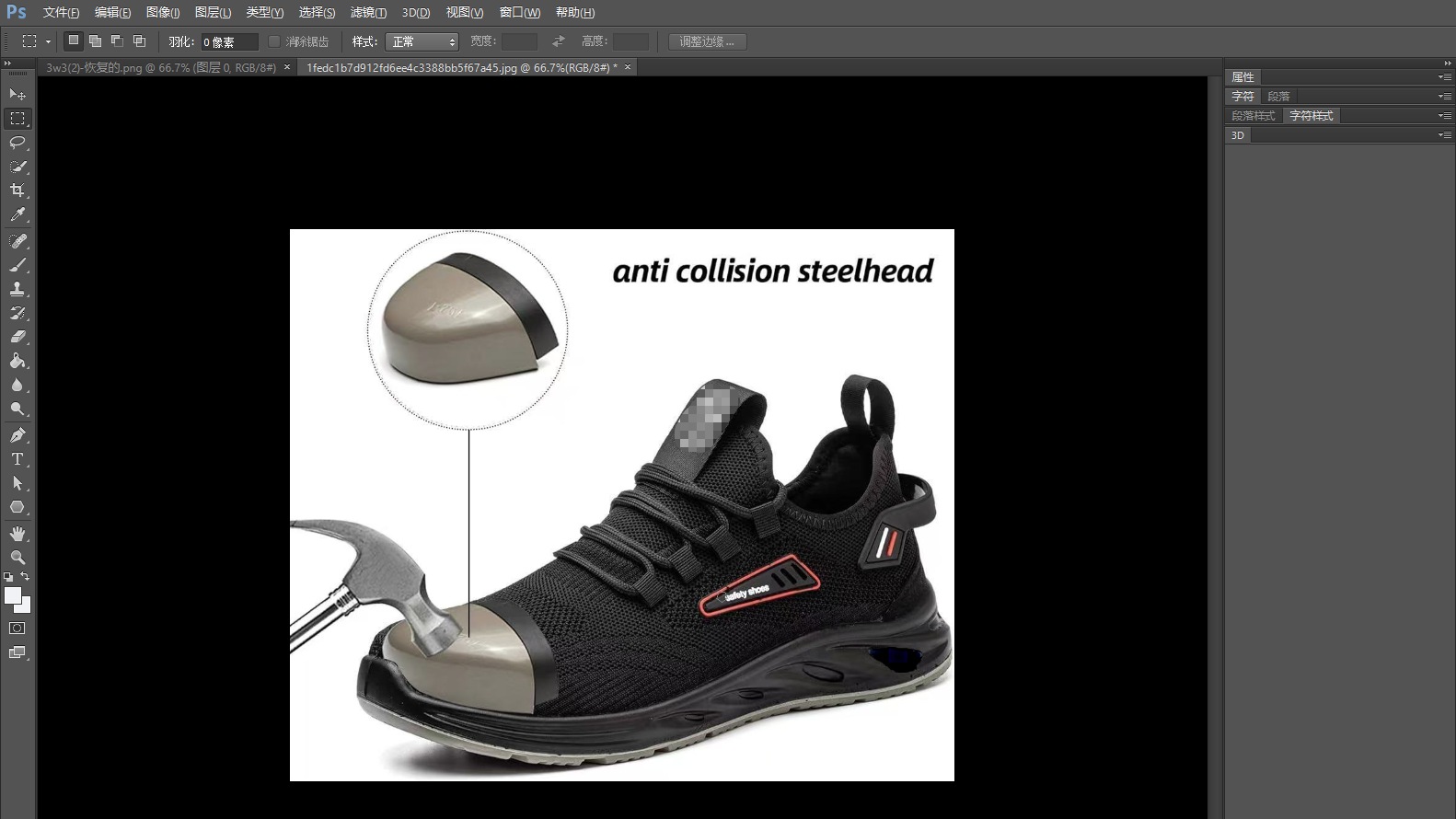
Task: Select the Paint Bucket tool
Action: 17,361
